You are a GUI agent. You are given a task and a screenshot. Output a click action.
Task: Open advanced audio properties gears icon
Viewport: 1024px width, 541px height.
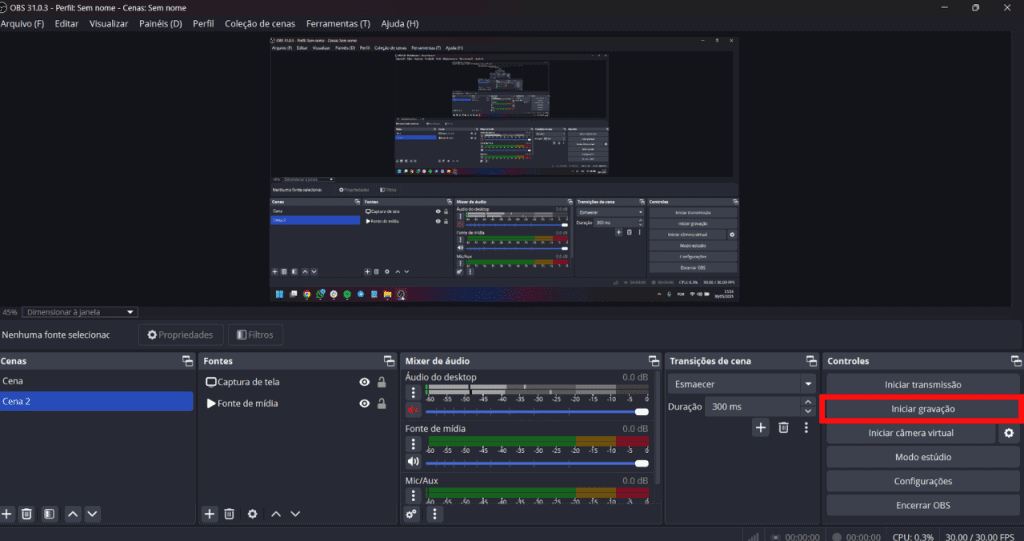point(411,514)
